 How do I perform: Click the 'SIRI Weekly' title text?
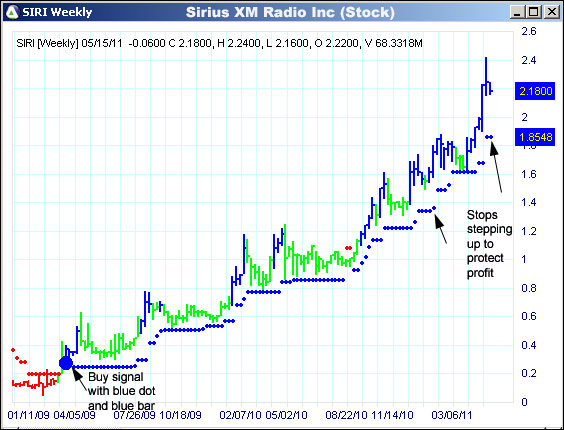(57, 13)
